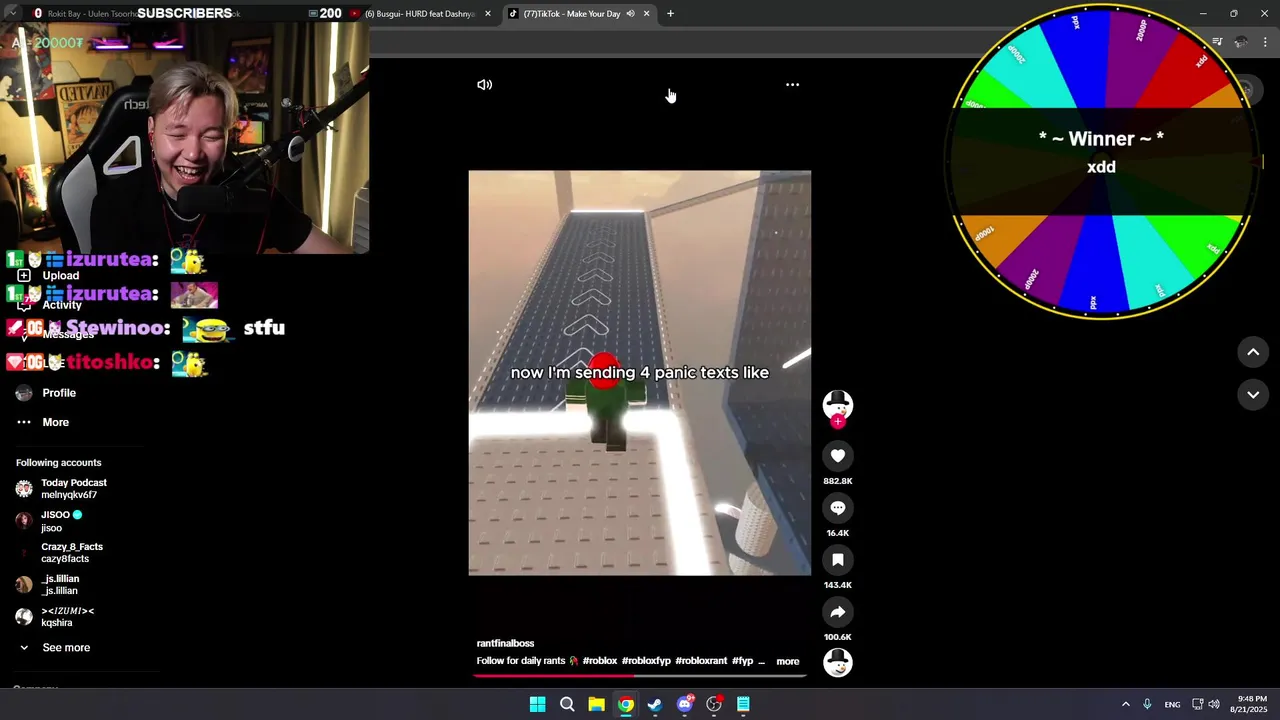Open Steam from taskbar
The width and height of the screenshot is (1280, 720).
click(x=655, y=704)
